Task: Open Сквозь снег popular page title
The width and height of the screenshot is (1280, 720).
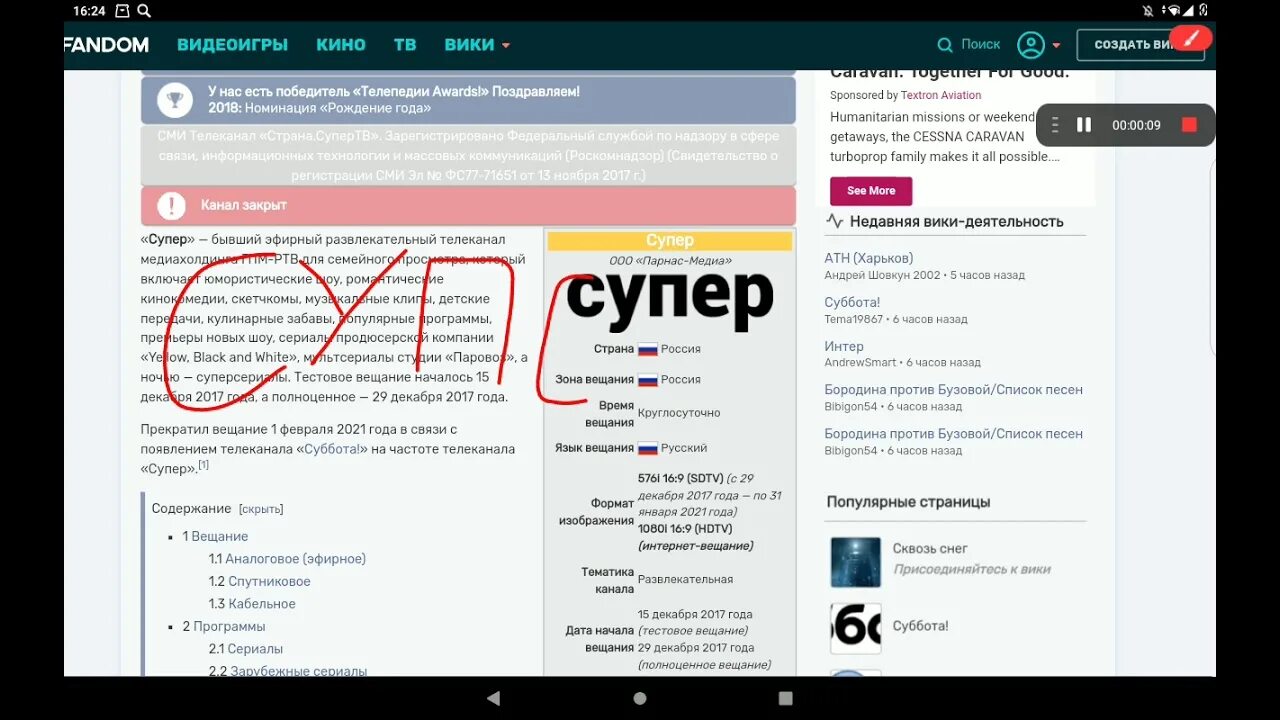Action: pos(930,549)
